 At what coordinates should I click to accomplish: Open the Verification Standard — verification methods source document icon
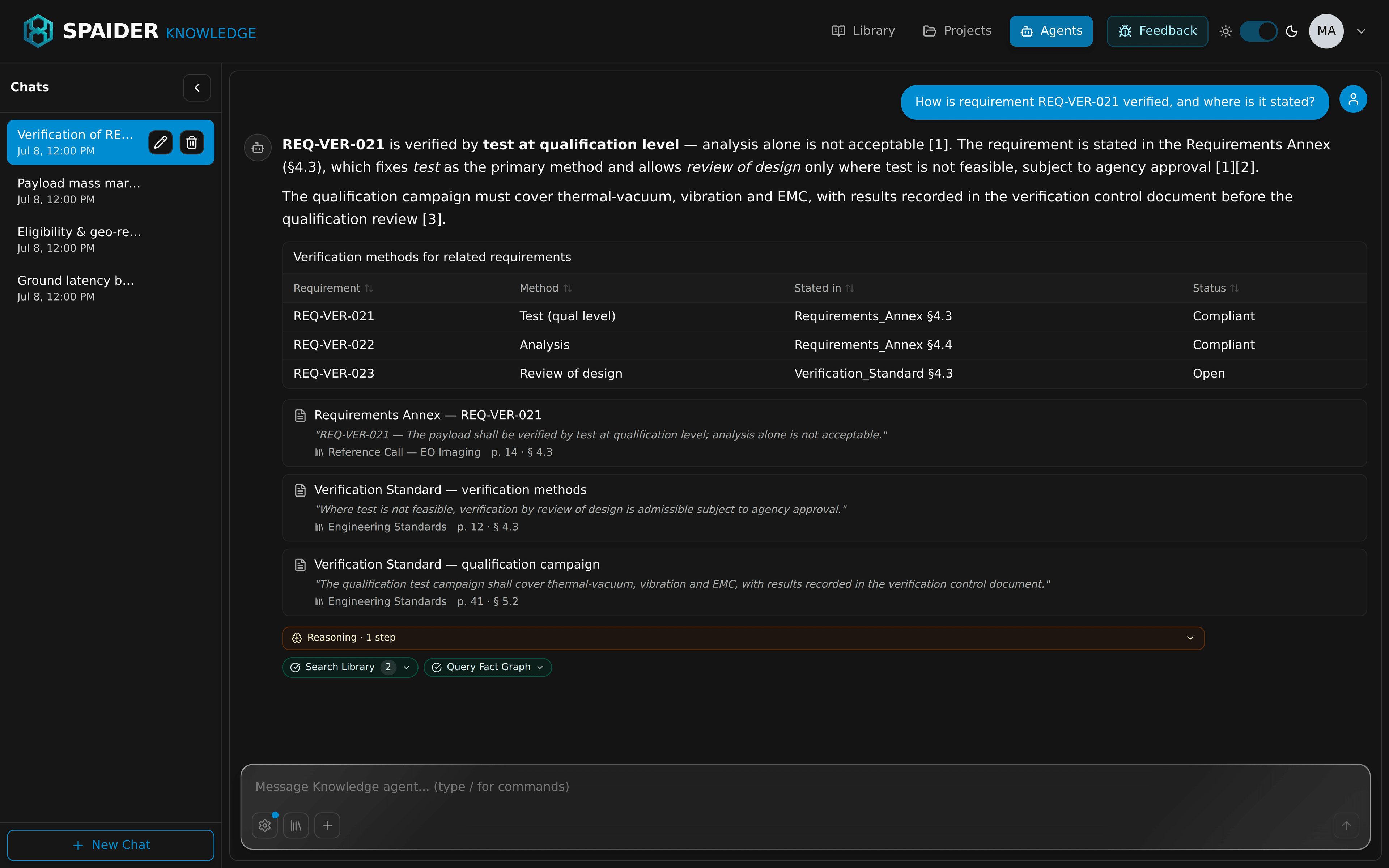(300, 490)
